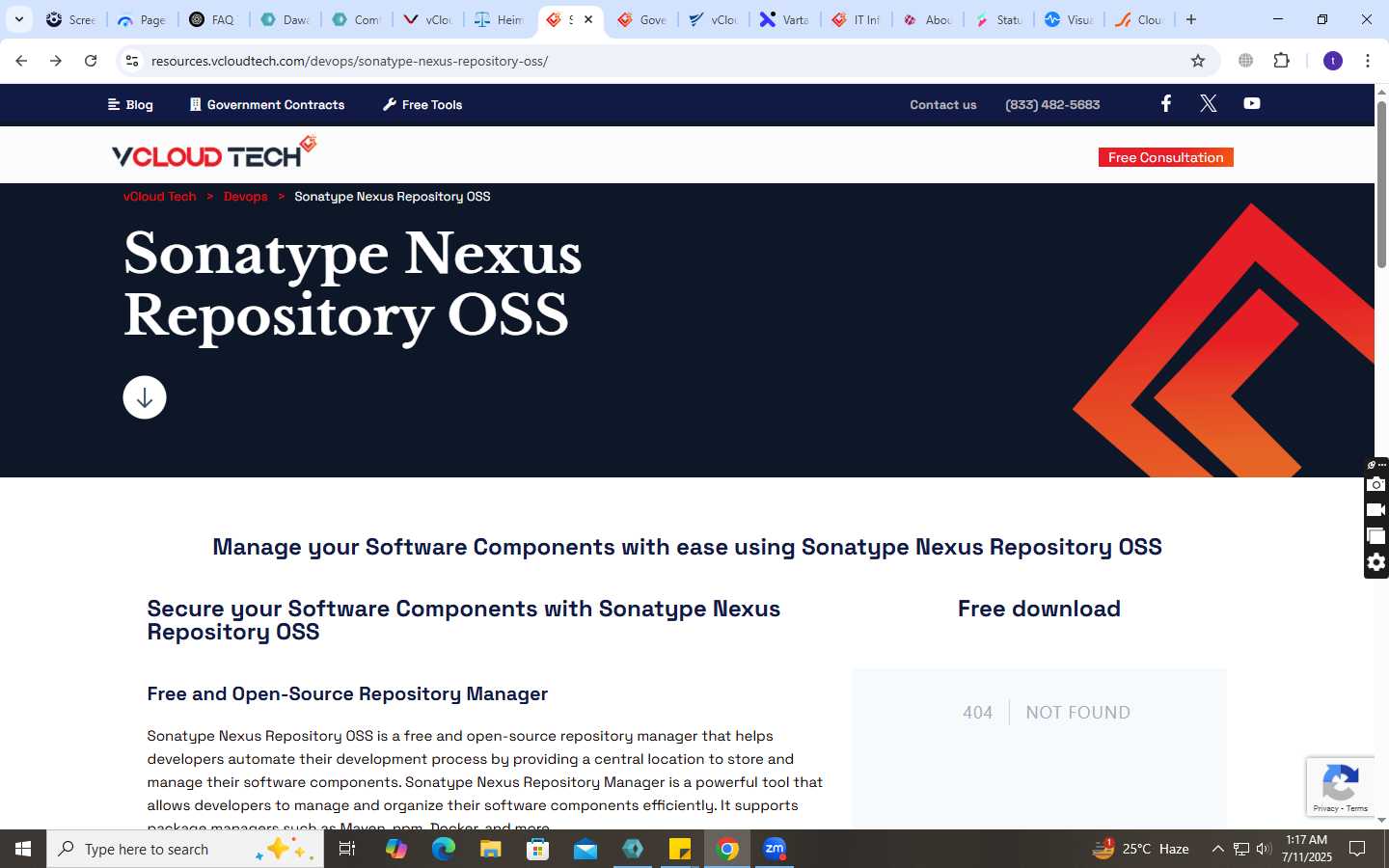Open the settings gear on side panel
Image resolution: width=1389 pixels, height=868 pixels.
click(1376, 562)
